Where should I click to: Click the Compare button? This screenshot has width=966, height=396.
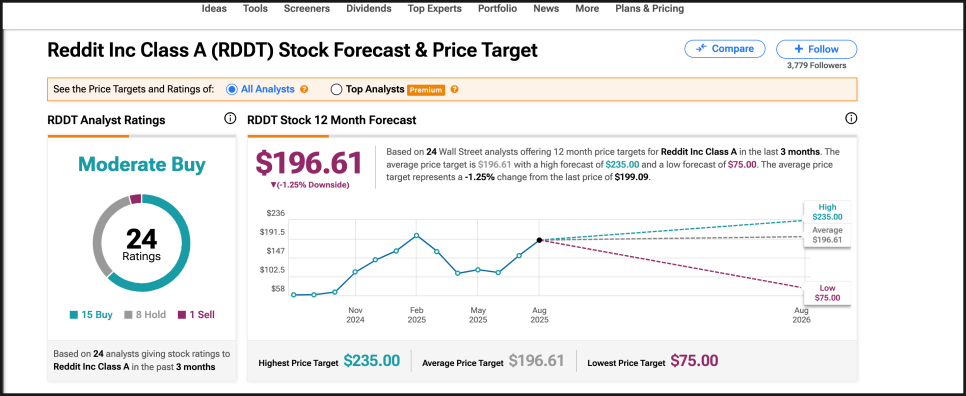coord(724,49)
